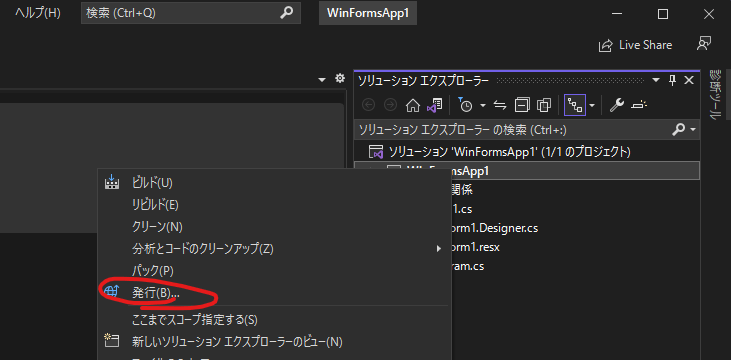This screenshot has width=731, height=360.
Task: Click the Home icon in Solution Explorer
Action: tap(413, 105)
